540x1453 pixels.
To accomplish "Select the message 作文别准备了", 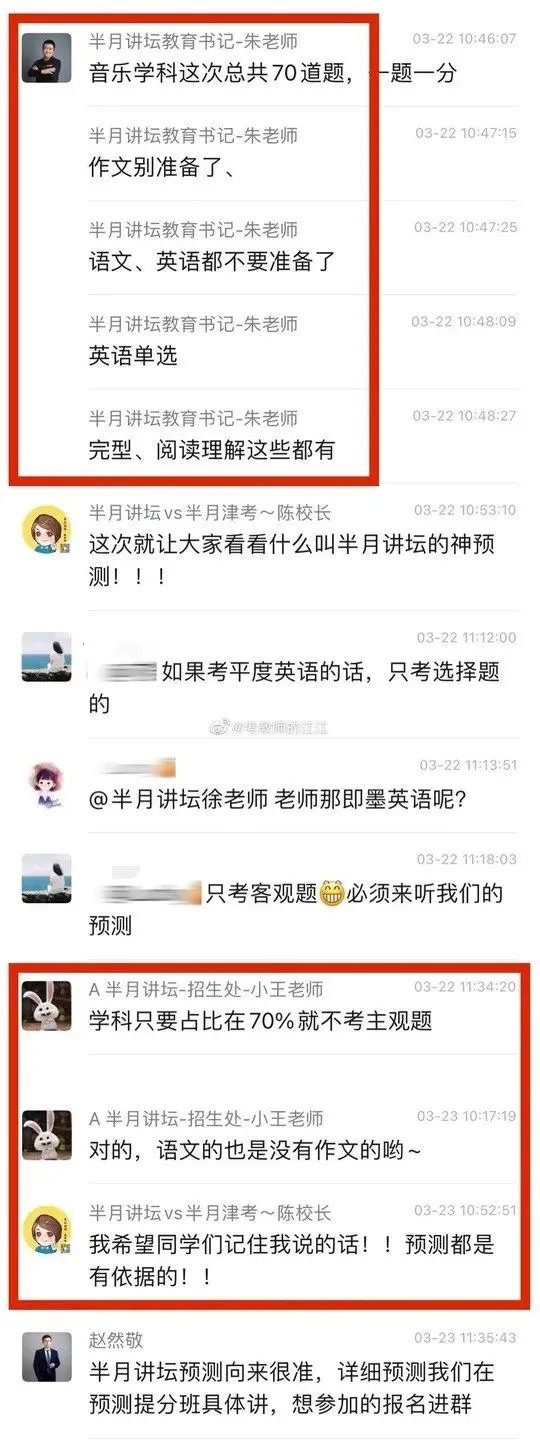I will click(162, 167).
